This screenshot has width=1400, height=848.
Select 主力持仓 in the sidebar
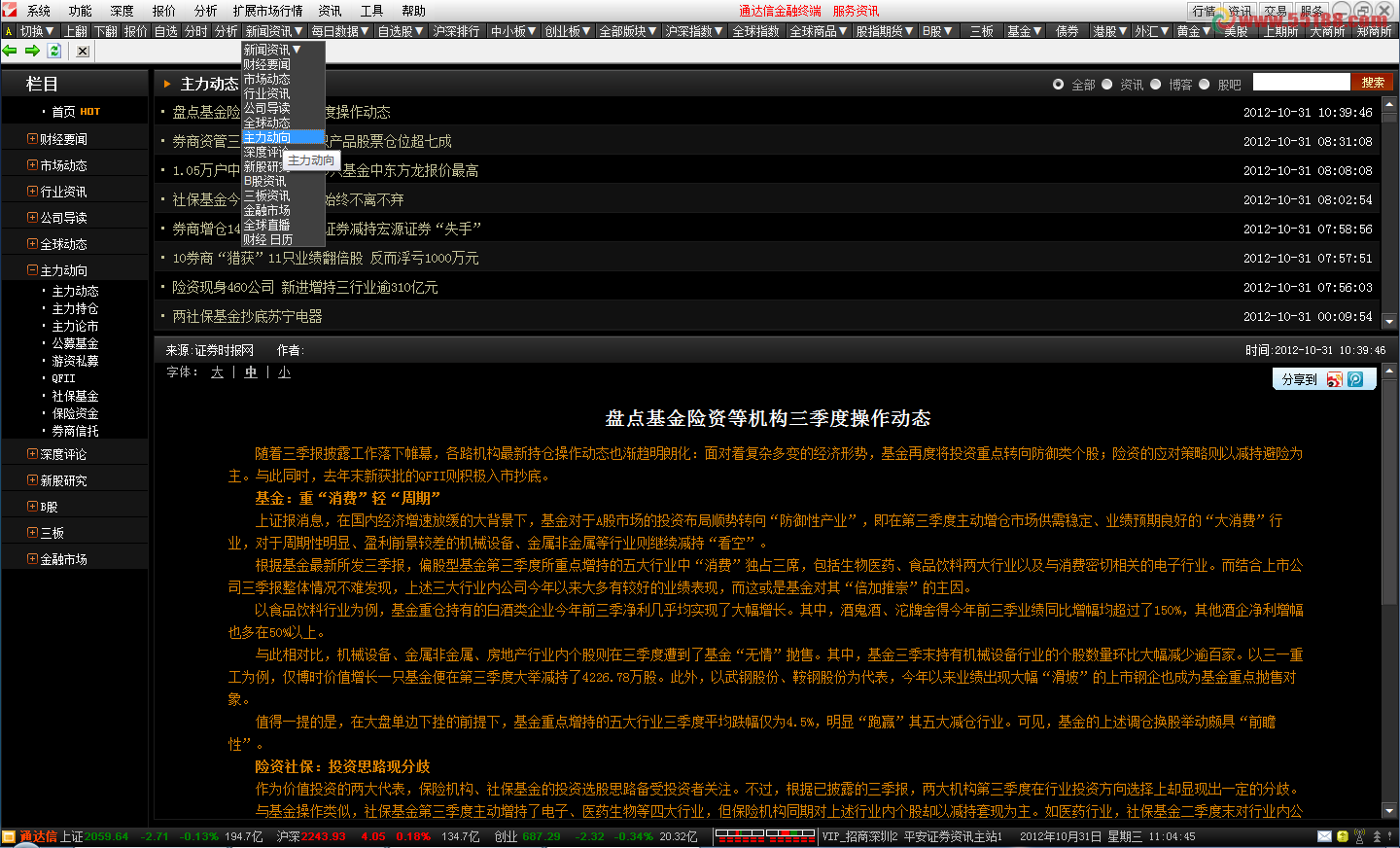(x=75, y=308)
